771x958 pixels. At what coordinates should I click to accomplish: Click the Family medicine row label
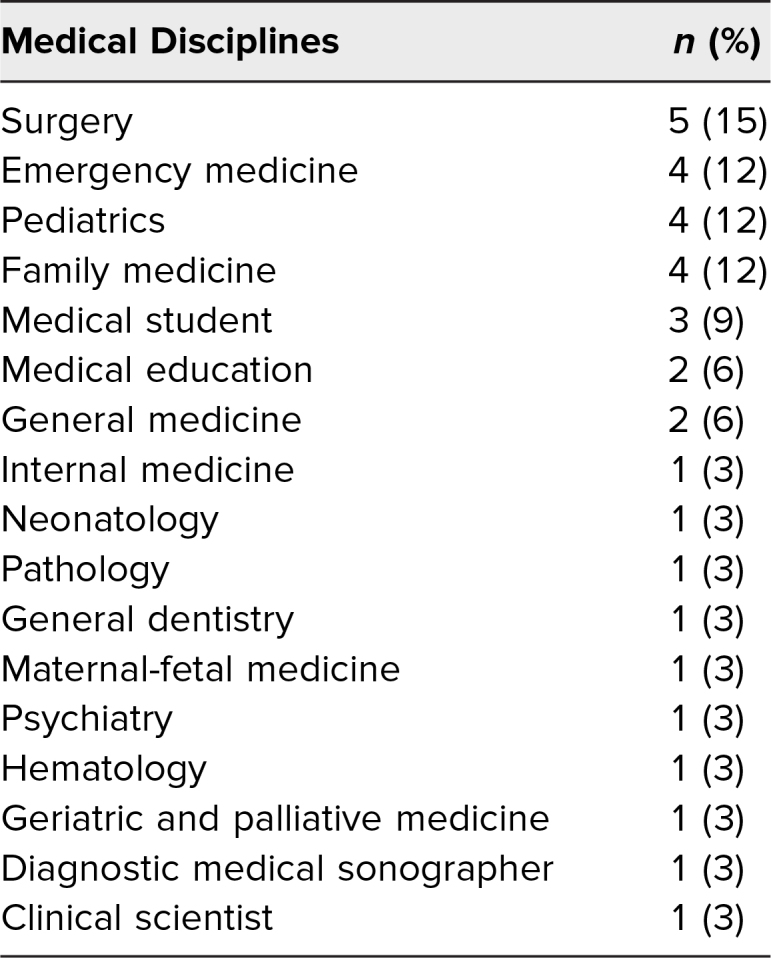click(x=139, y=272)
